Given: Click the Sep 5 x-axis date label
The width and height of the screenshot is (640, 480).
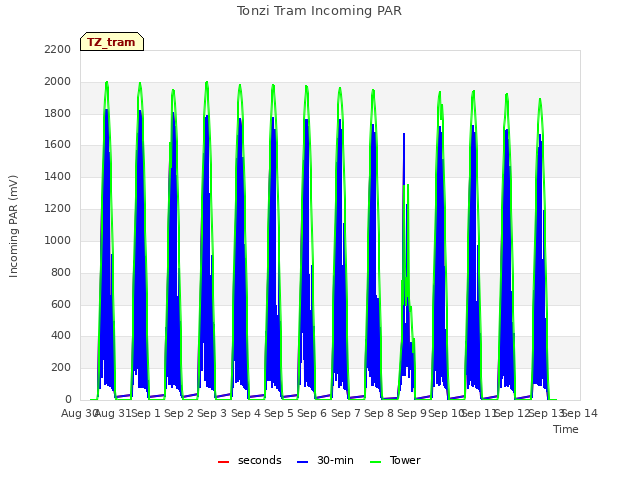Looking at the screenshot, I should pyautogui.click(x=279, y=413).
